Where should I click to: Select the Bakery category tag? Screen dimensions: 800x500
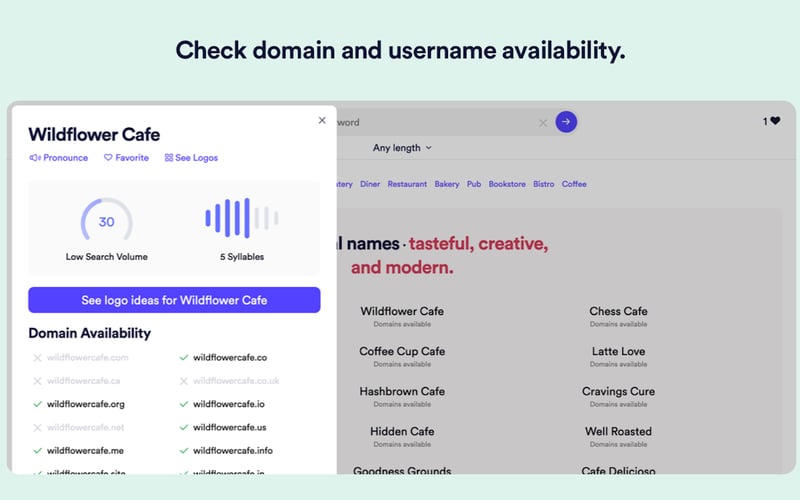[447, 184]
